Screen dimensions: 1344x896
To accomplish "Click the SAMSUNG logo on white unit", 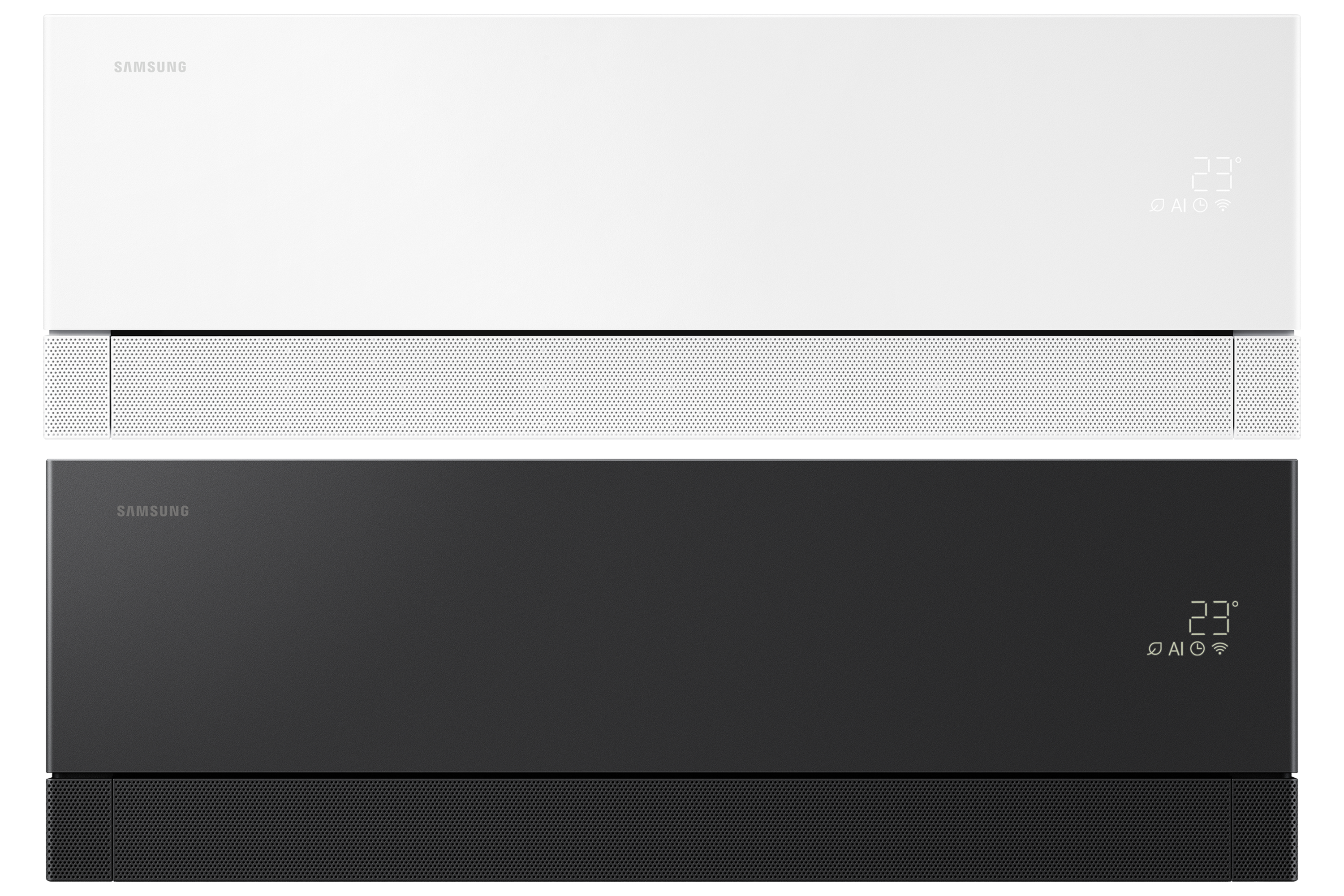I will coord(150,67).
